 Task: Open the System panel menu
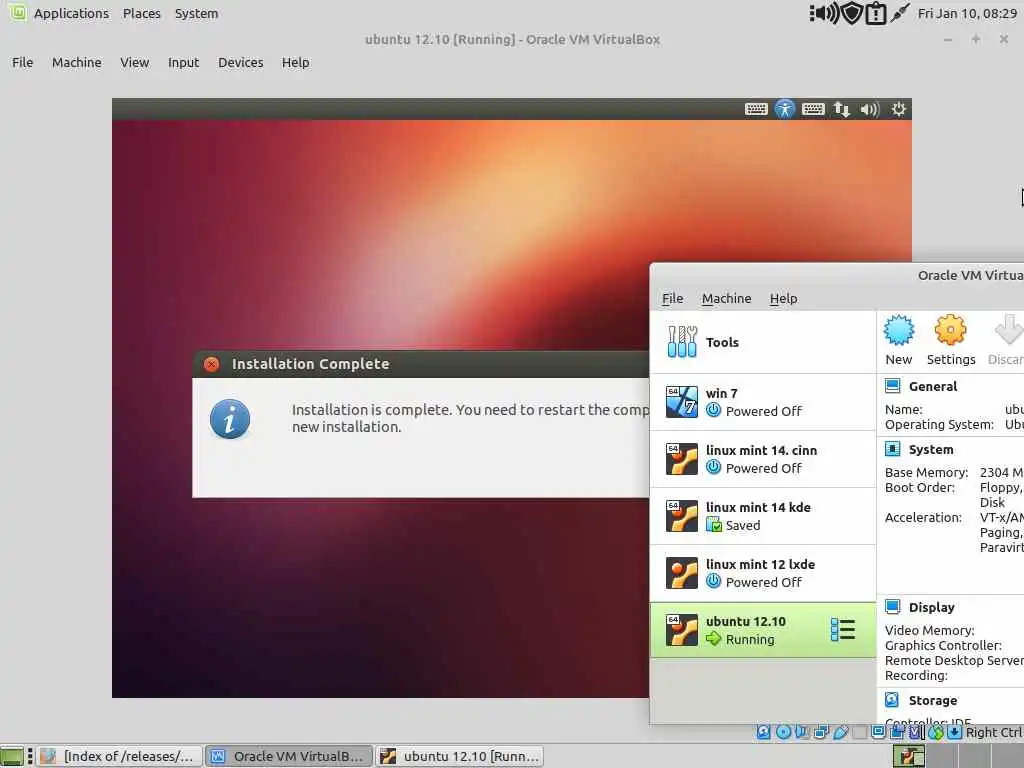tap(197, 13)
